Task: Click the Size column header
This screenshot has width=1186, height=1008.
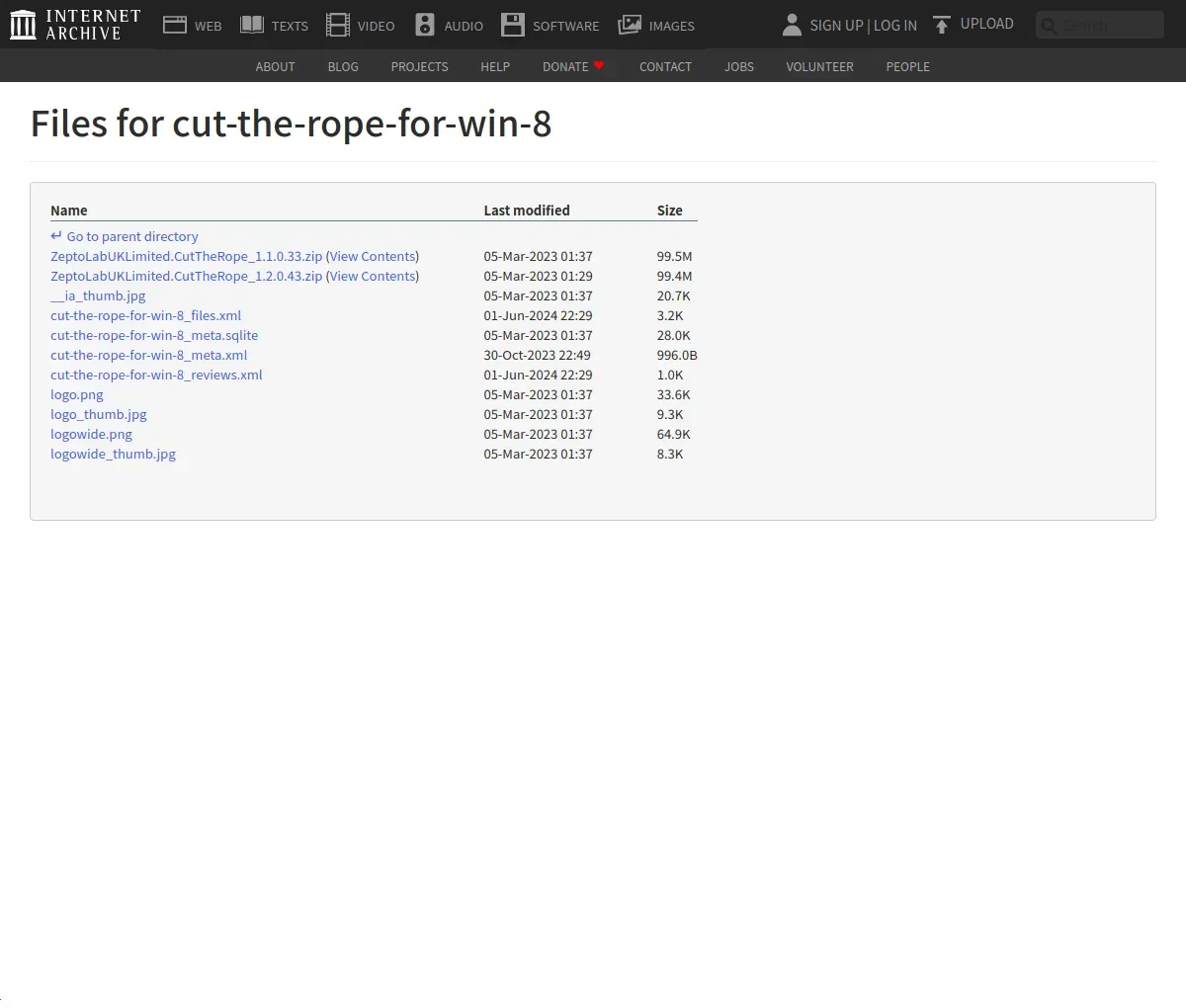Action: click(669, 210)
